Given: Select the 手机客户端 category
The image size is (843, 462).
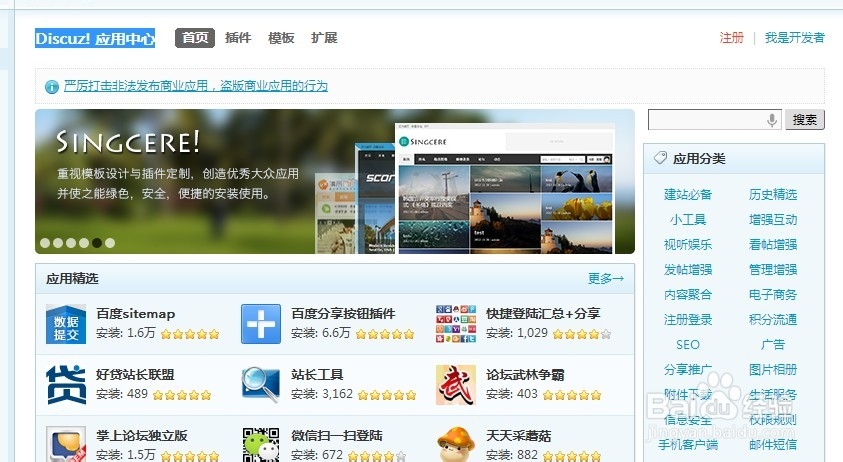Looking at the screenshot, I should (688, 445).
